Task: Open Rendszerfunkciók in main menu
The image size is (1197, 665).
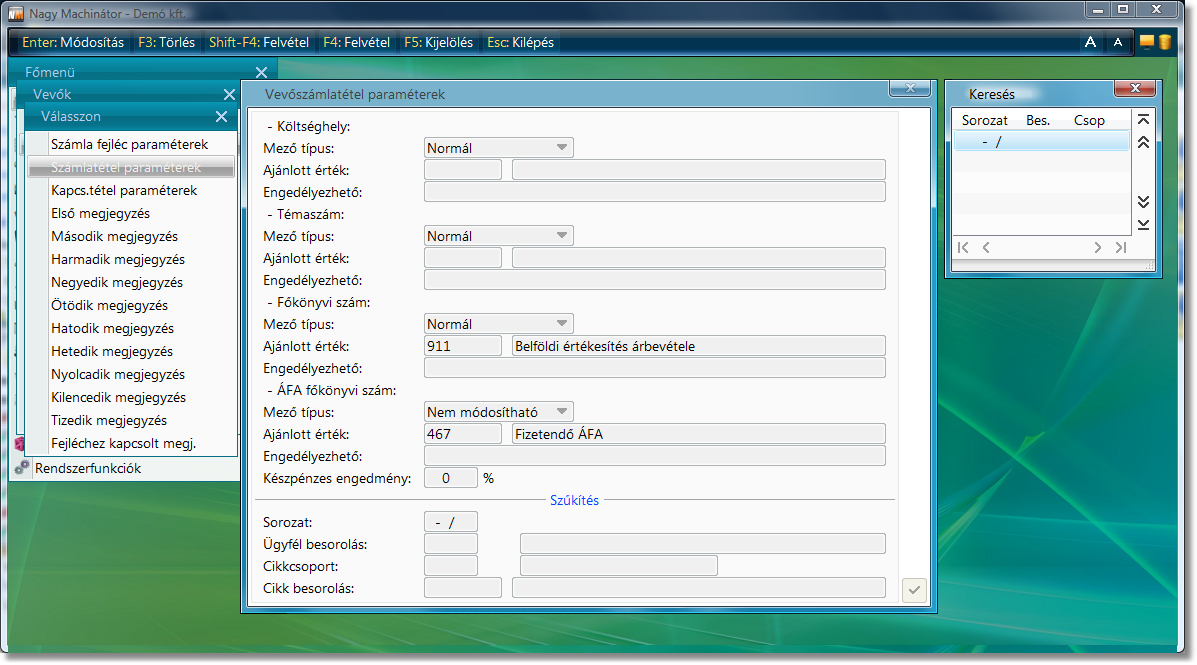Action: point(88,468)
